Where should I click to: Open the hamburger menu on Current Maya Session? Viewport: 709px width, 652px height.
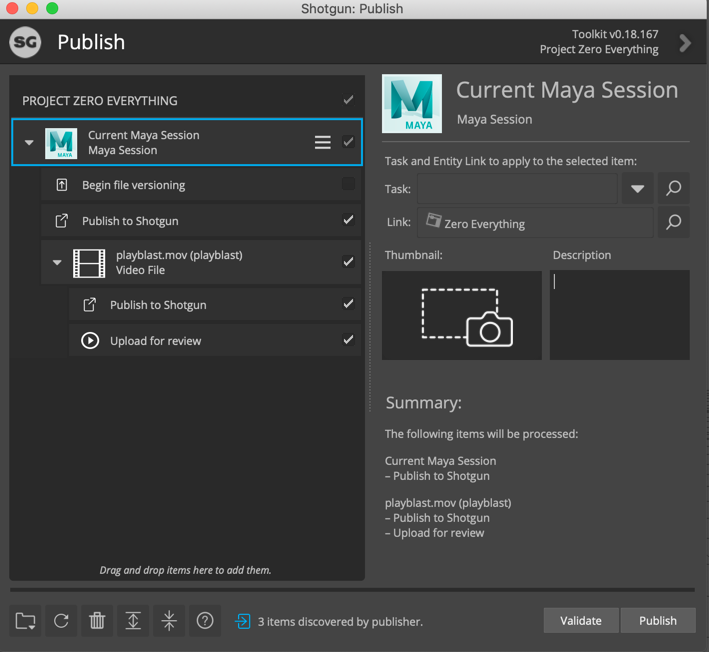point(322,143)
